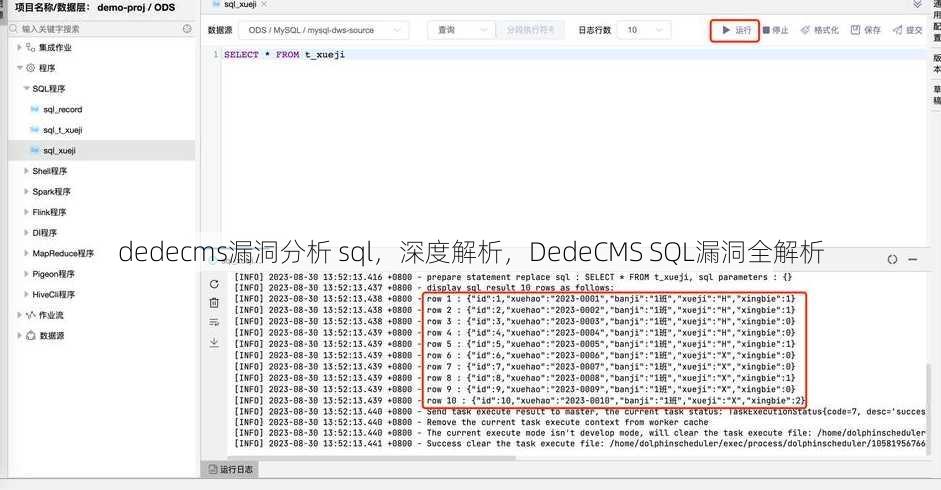
Task: Click the 项目名称/数据层 demo-proj / ODS header
Action: 95,8
